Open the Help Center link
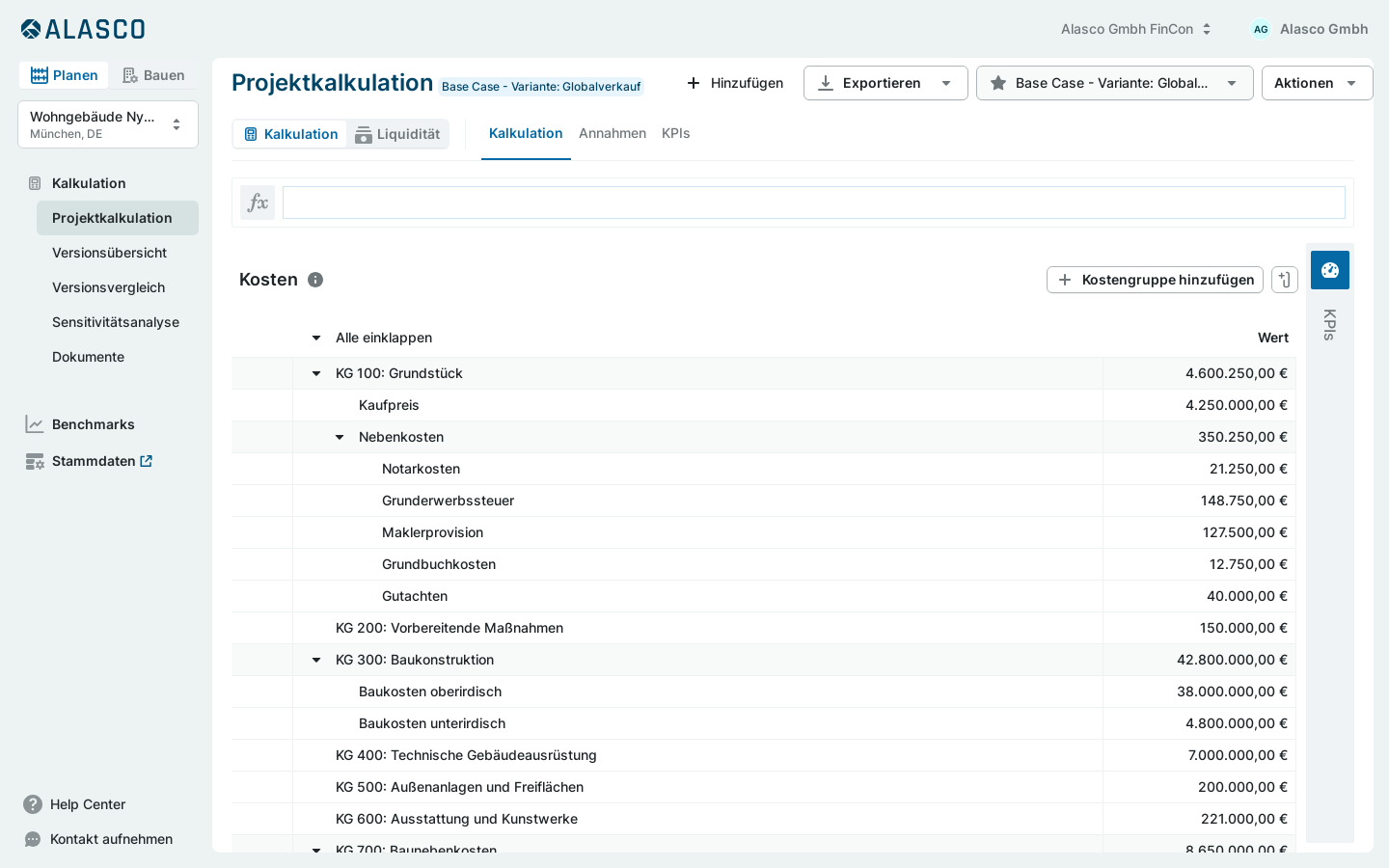This screenshot has height=868, width=1389. point(88,804)
